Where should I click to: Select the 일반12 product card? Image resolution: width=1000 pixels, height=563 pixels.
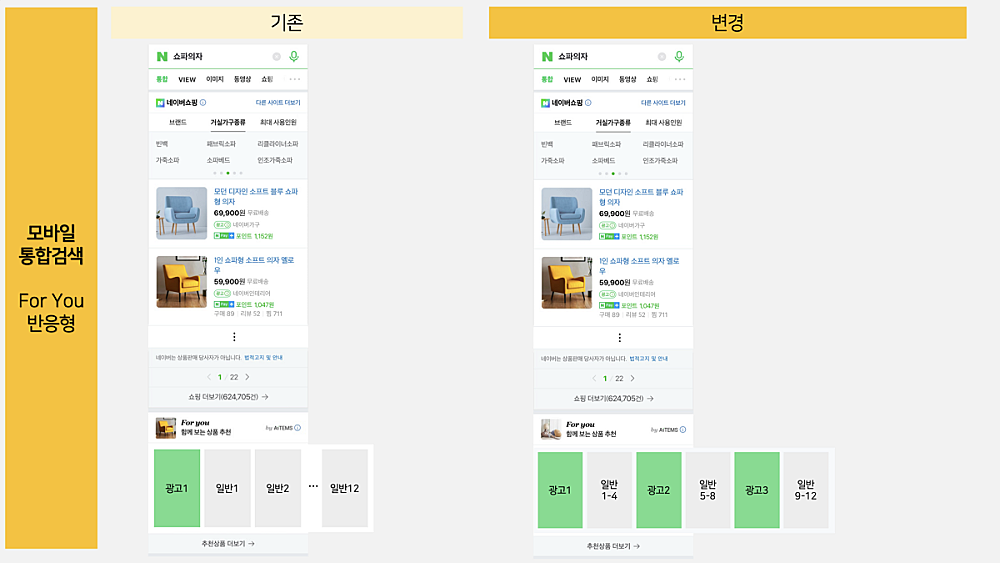(x=344, y=488)
